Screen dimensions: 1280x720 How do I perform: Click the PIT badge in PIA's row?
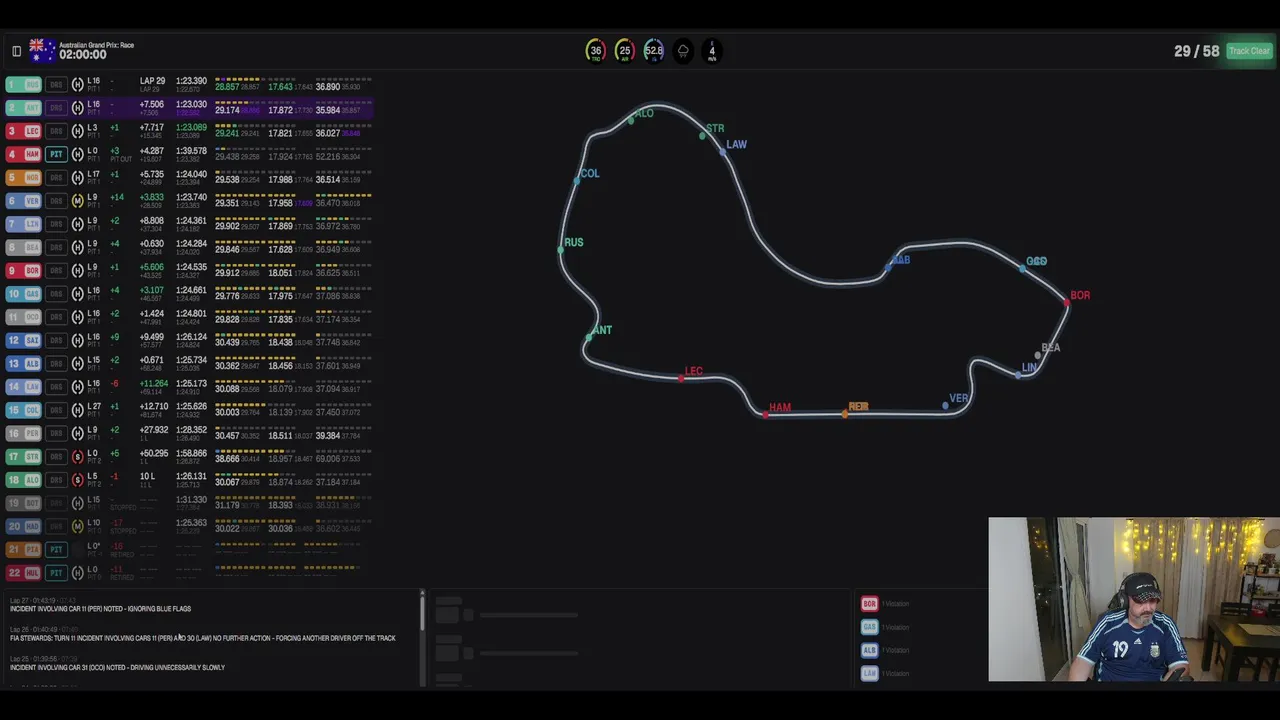(x=56, y=550)
